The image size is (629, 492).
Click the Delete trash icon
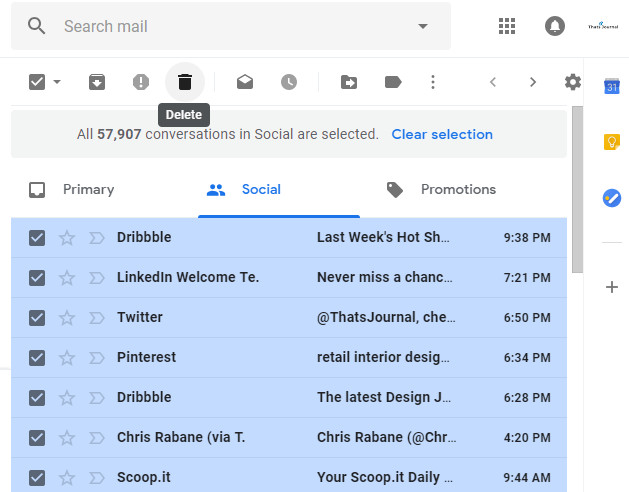pyautogui.click(x=185, y=82)
